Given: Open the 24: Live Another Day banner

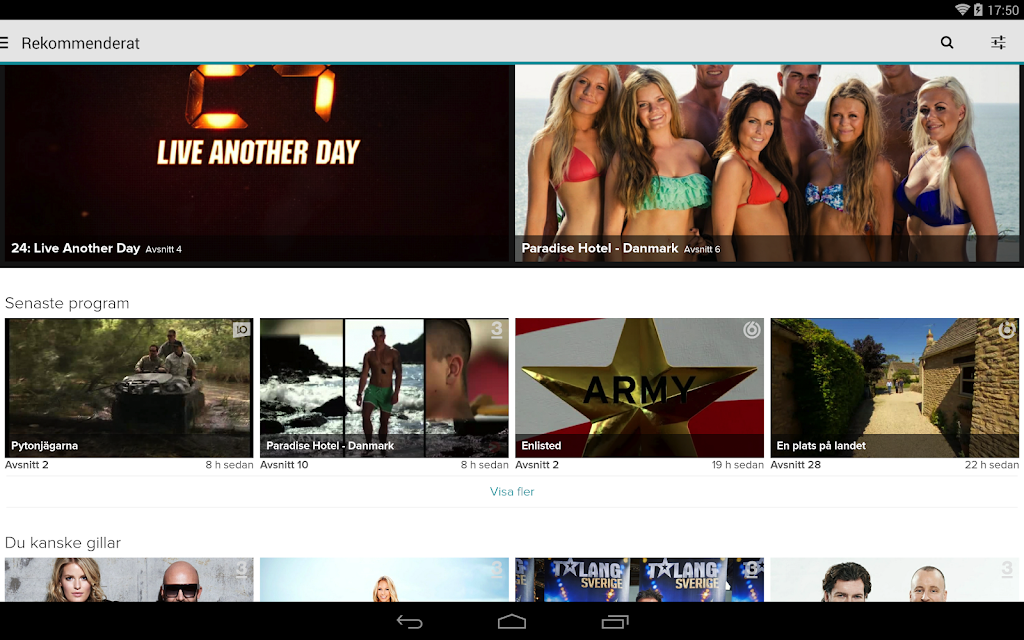Looking at the screenshot, I should (257, 163).
